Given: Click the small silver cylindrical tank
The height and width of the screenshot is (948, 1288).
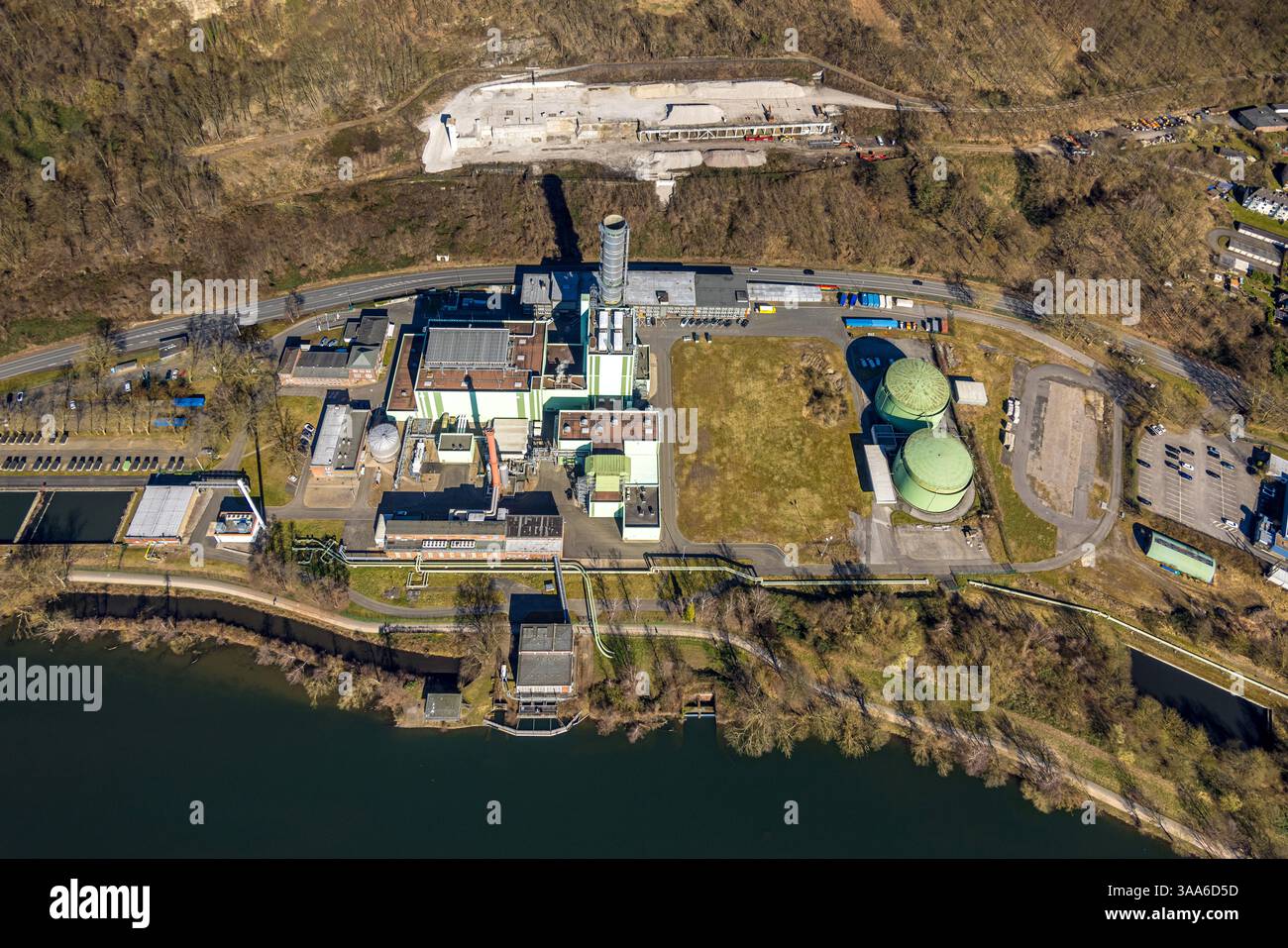Looking at the screenshot, I should pos(384,442).
